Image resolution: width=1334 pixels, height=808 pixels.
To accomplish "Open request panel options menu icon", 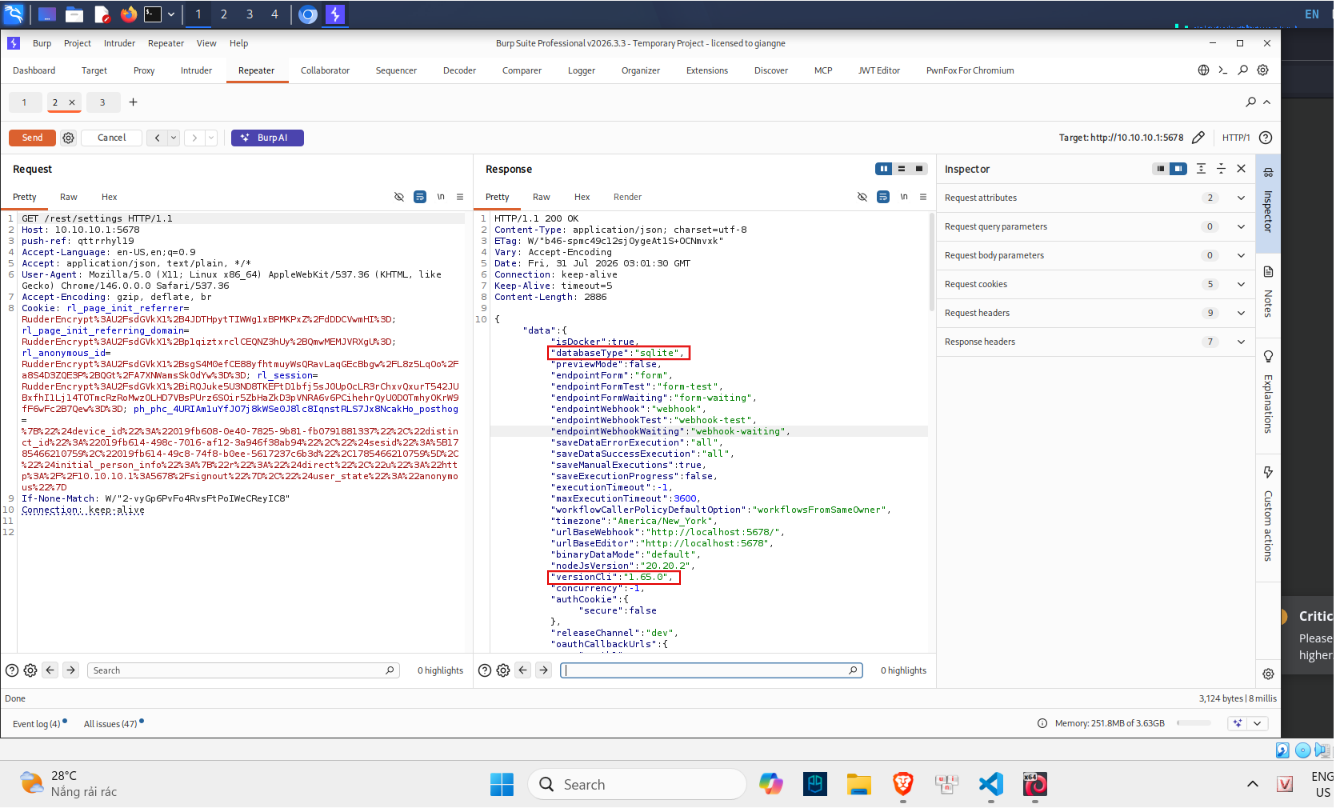I will [x=460, y=197].
